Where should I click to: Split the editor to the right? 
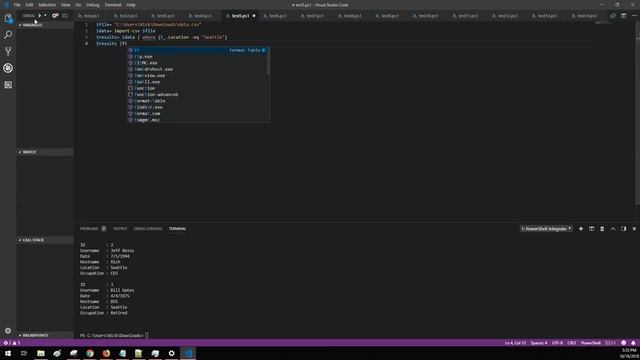[x=624, y=16]
